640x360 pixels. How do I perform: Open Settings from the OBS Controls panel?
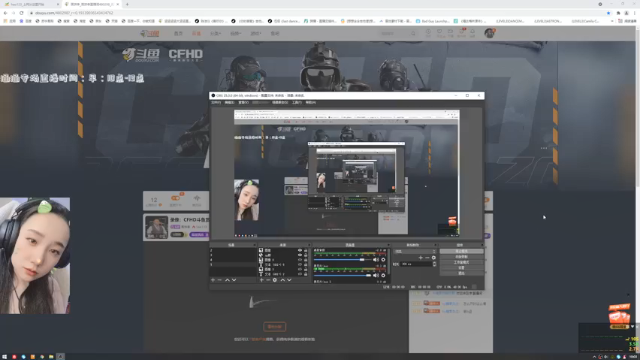(462, 268)
